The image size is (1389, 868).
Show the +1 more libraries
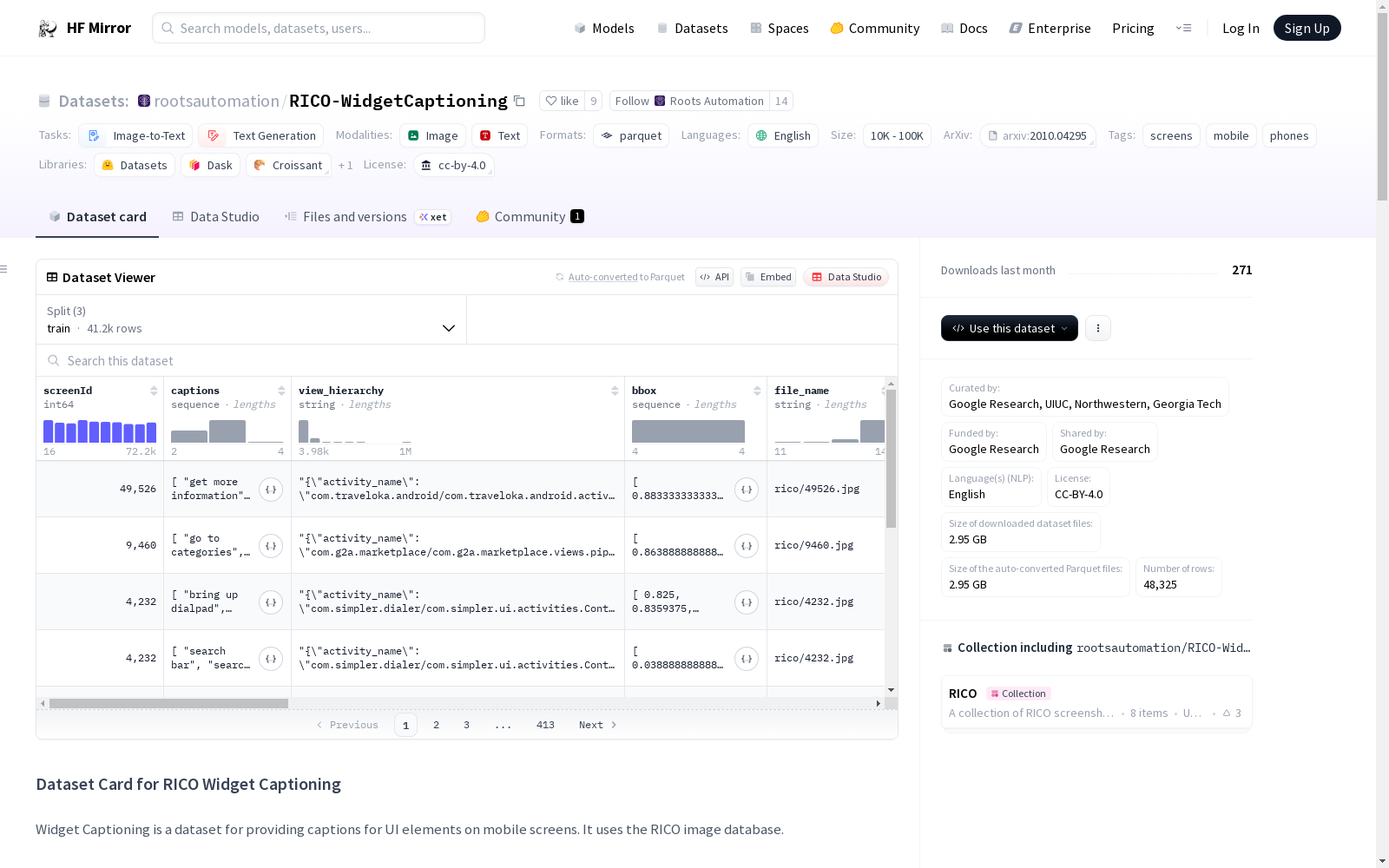point(346,165)
